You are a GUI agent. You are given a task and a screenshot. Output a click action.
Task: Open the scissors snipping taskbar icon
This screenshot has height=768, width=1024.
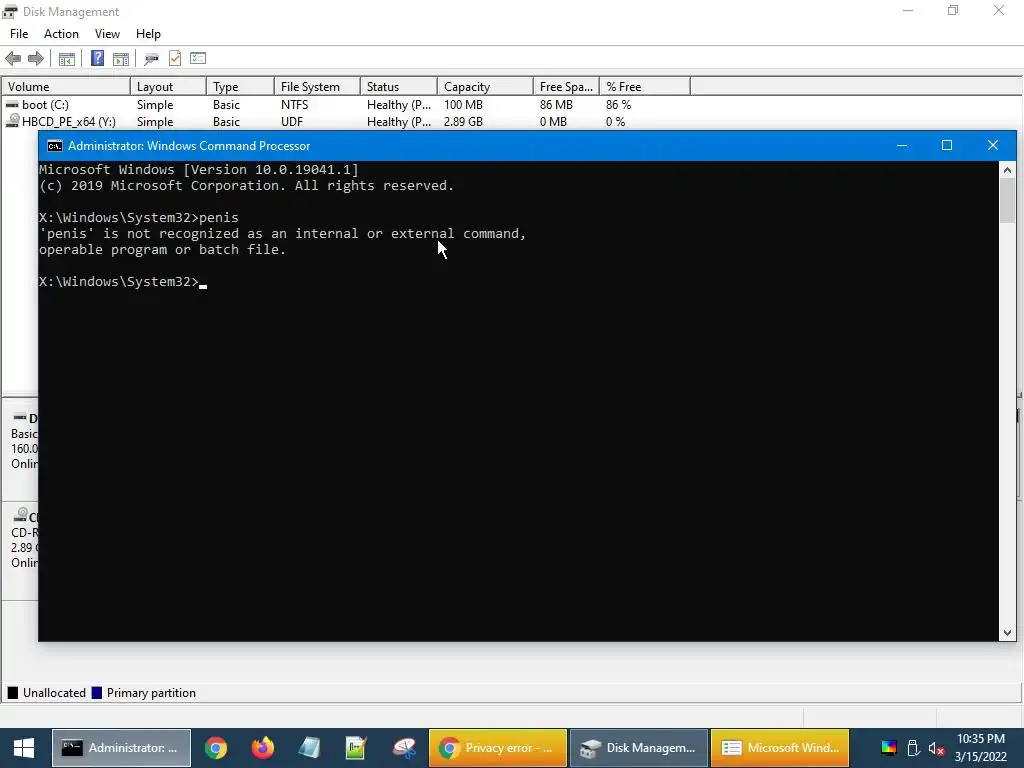click(x=404, y=748)
